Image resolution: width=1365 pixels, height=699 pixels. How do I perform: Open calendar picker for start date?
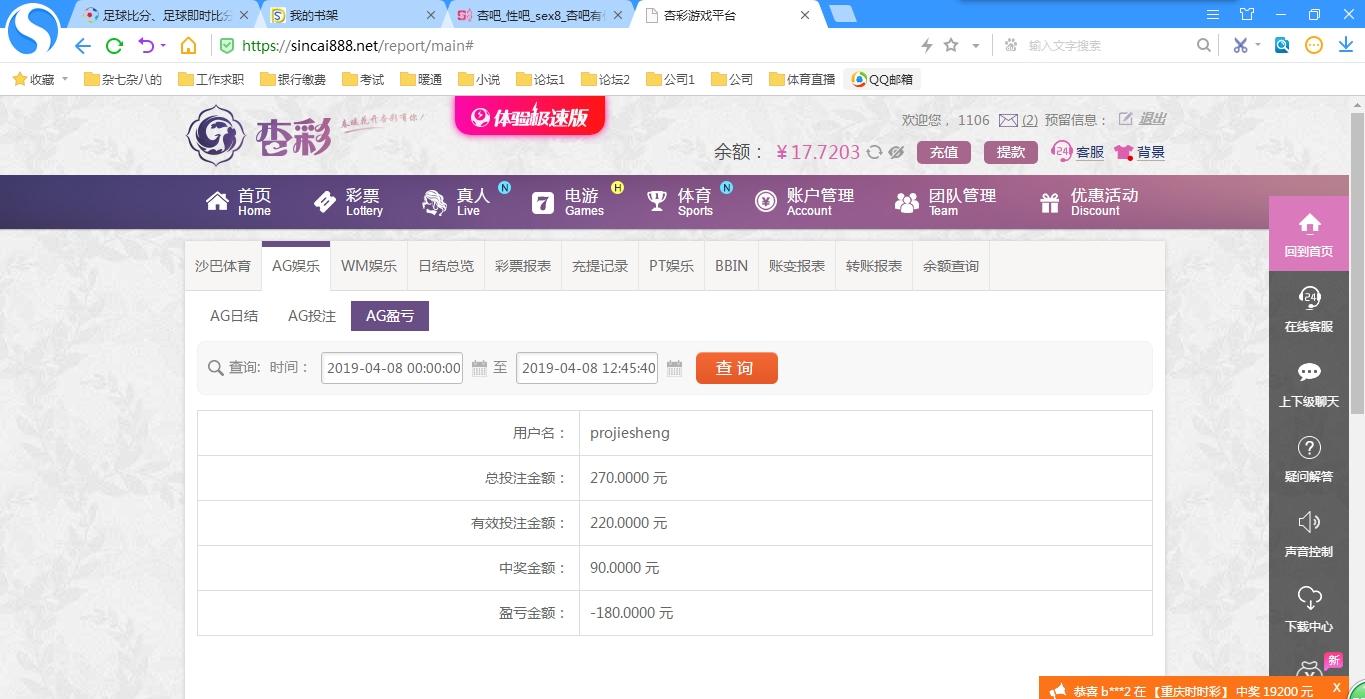[x=479, y=368]
